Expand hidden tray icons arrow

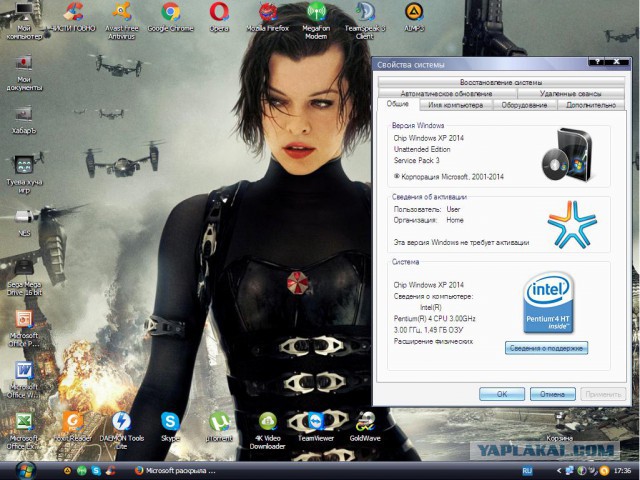click(x=559, y=471)
